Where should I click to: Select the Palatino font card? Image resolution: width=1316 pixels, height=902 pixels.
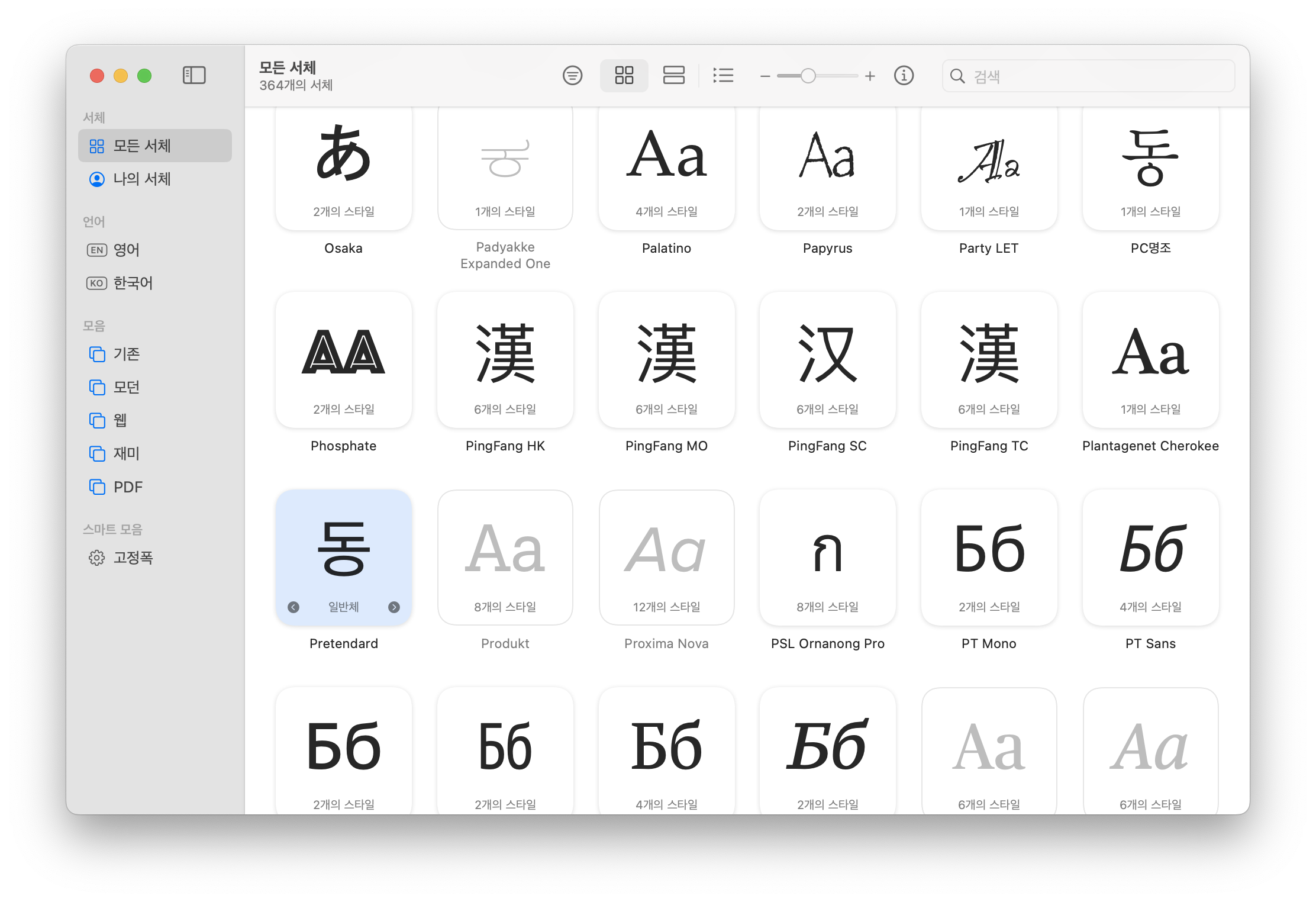click(667, 169)
